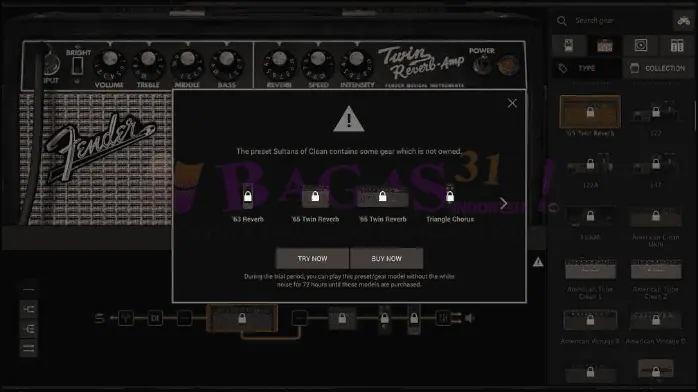Click the Buy Now button

point(386,259)
